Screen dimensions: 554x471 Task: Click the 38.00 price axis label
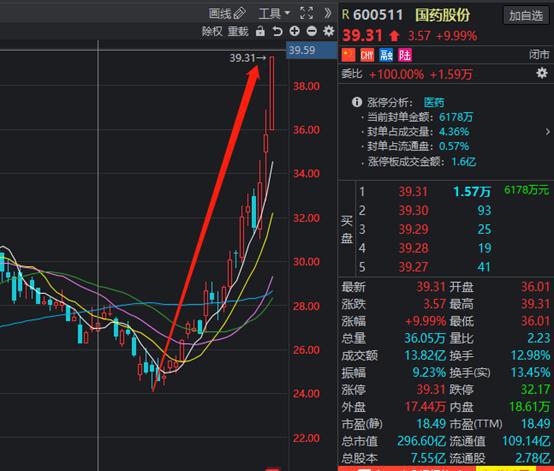(x=306, y=86)
